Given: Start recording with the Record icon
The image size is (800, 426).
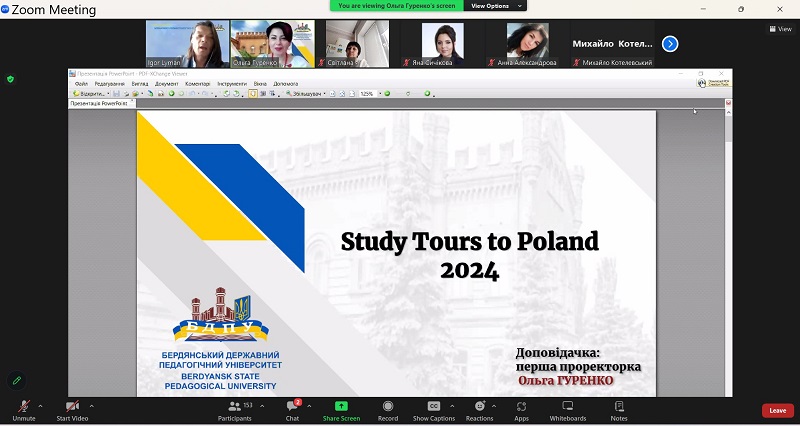Looking at the screenshot, I should coord(388,407).
